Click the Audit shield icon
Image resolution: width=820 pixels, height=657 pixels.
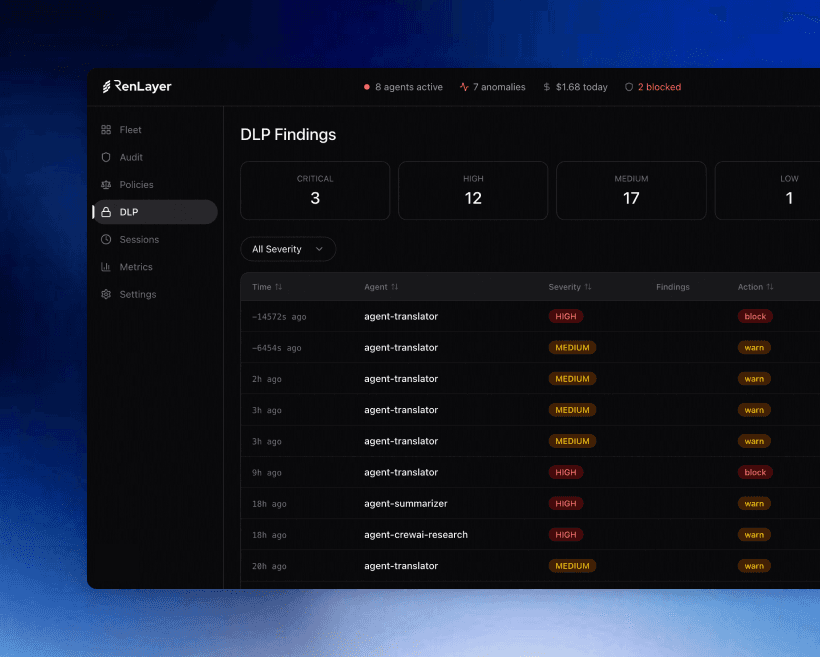point(104,157)
